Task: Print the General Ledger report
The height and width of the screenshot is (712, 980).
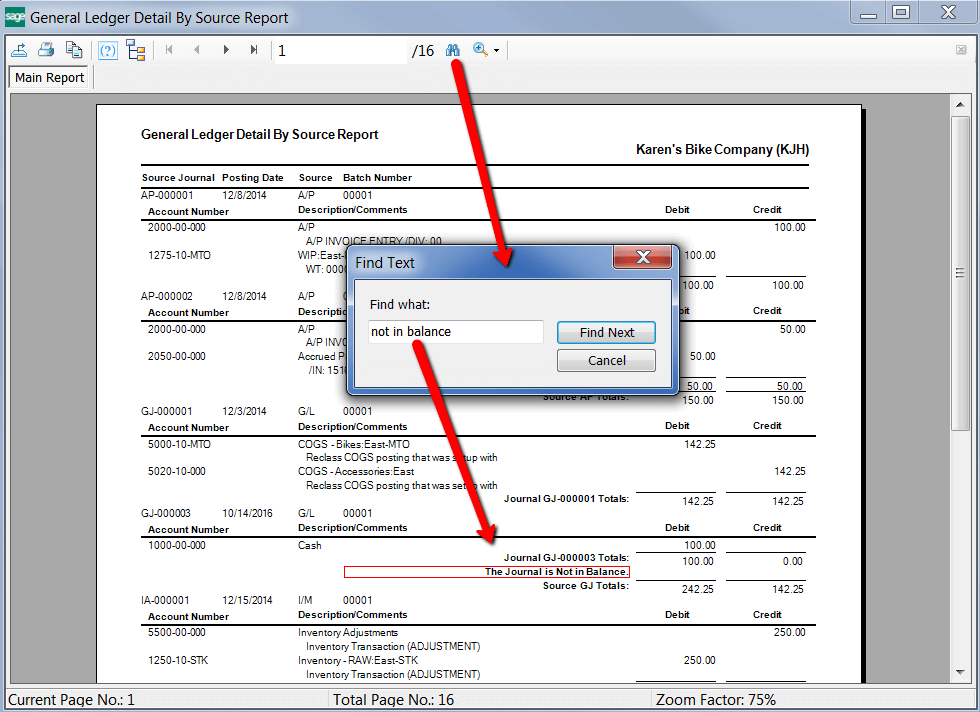Action: pyautogui.click(x=46, y=49)
